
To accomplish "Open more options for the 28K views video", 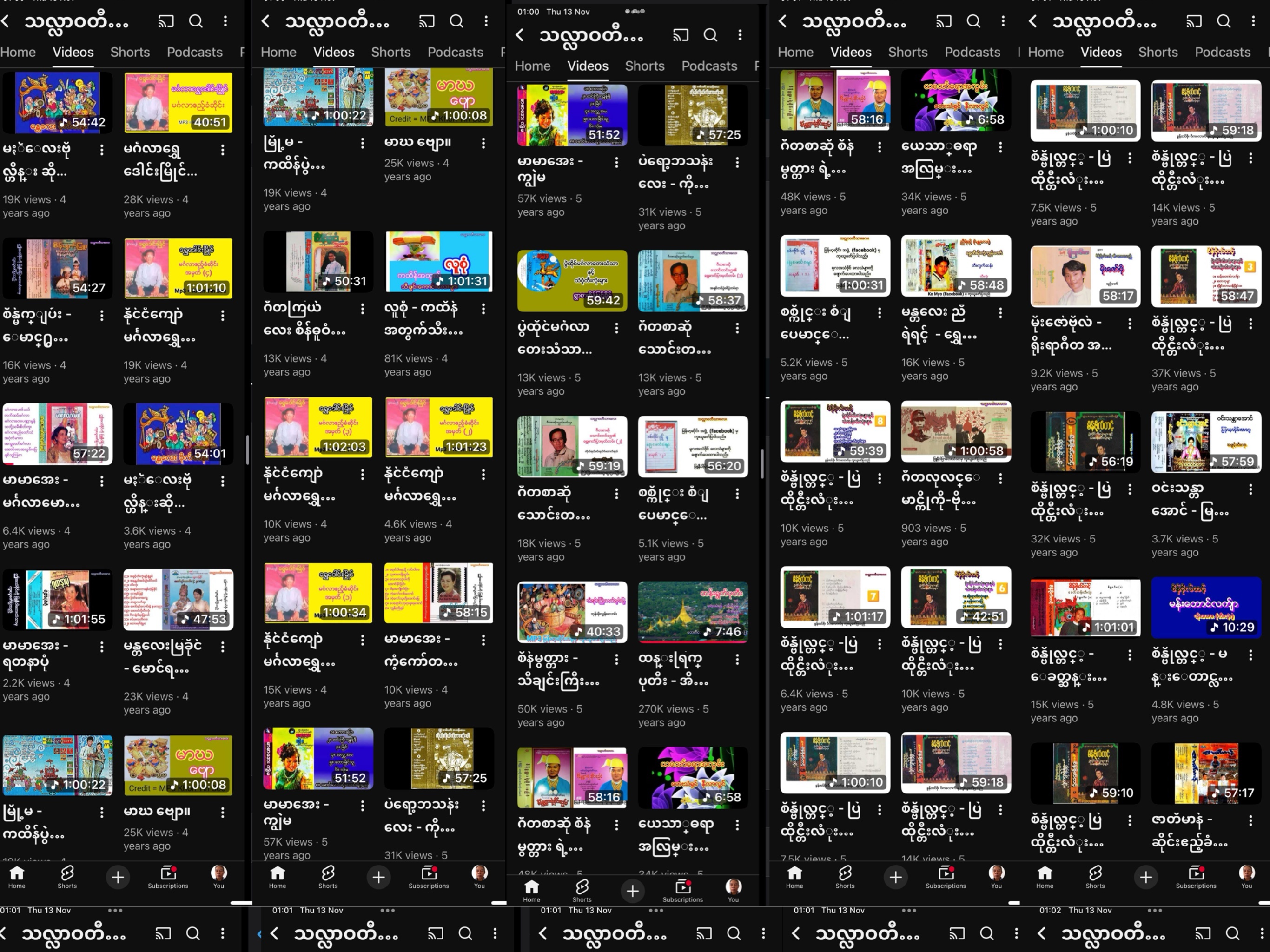I will point(223,151).
